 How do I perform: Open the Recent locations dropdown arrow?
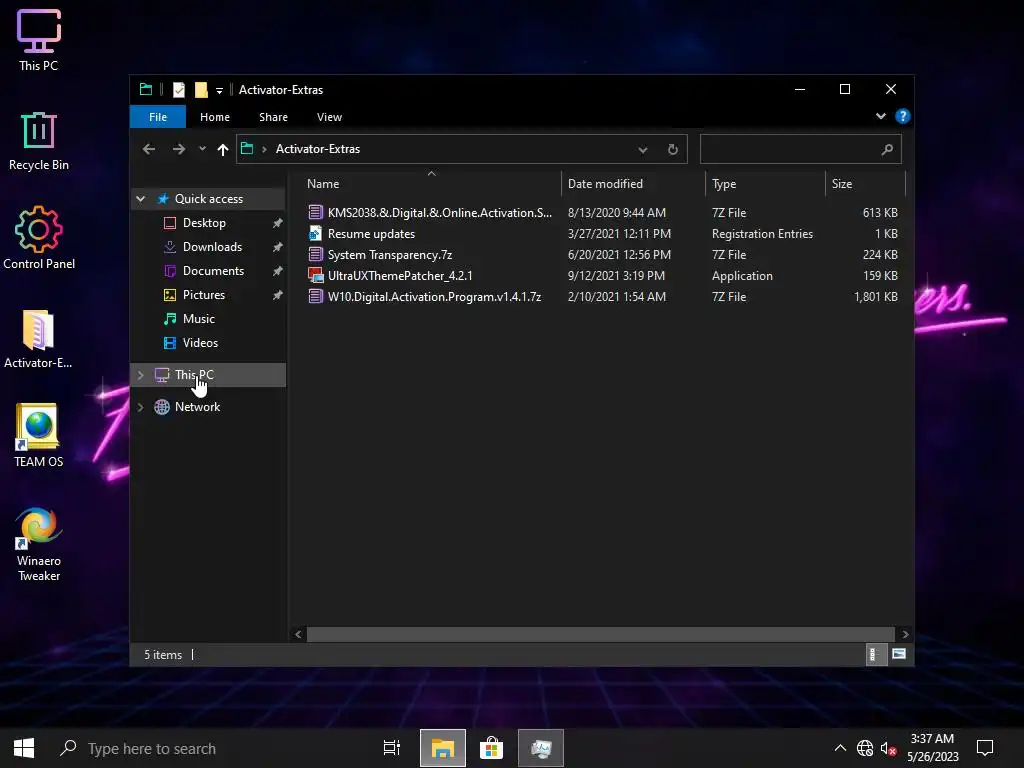(202, 149)
